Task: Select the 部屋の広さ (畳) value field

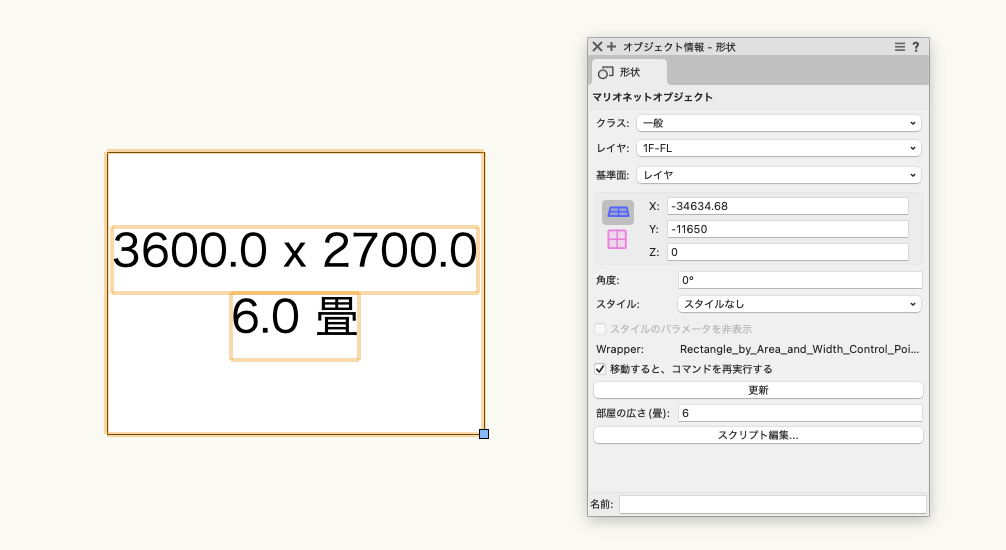Action: click(x=799, y=413)
